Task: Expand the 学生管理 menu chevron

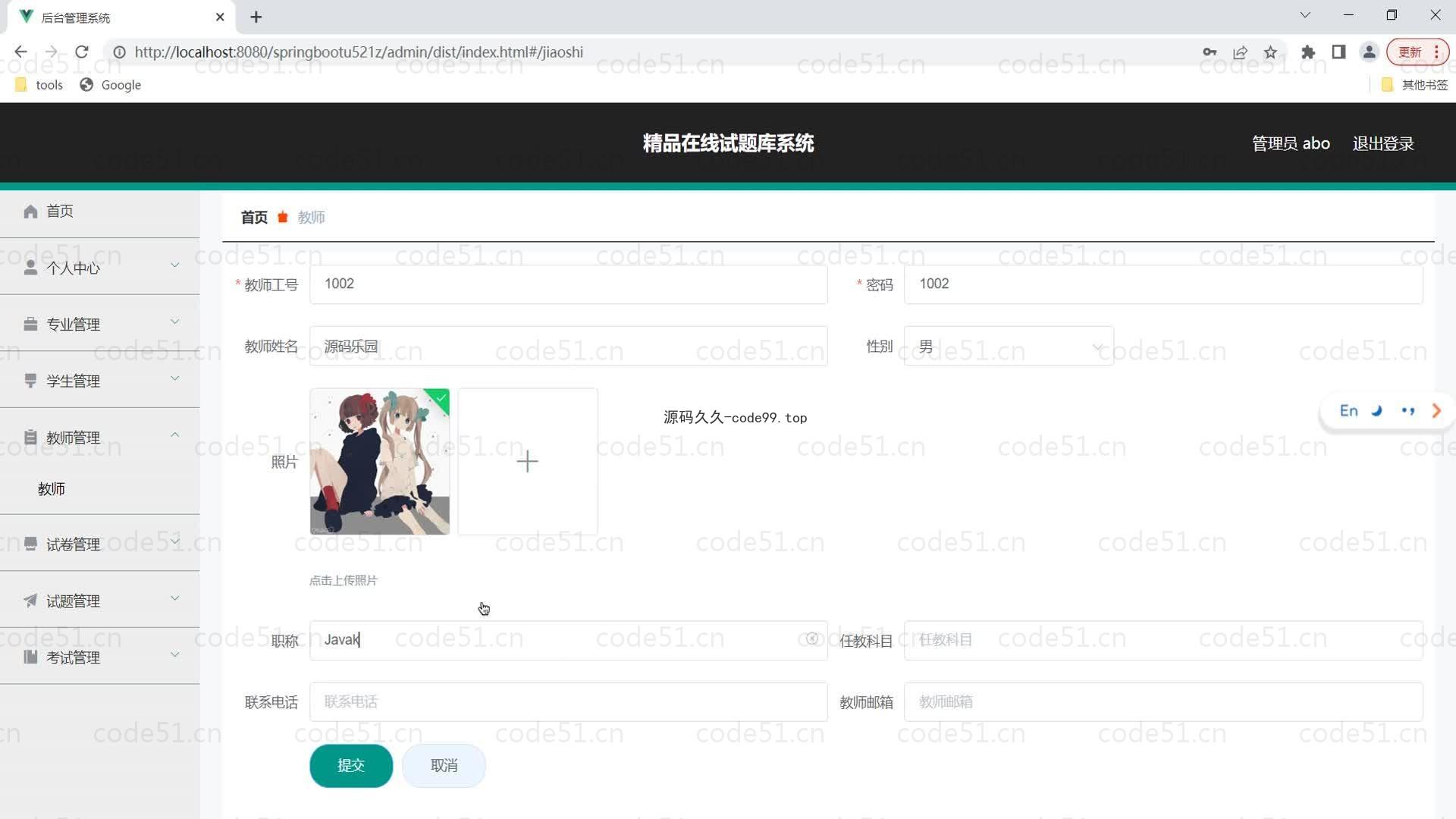Action: coord(175,378)
